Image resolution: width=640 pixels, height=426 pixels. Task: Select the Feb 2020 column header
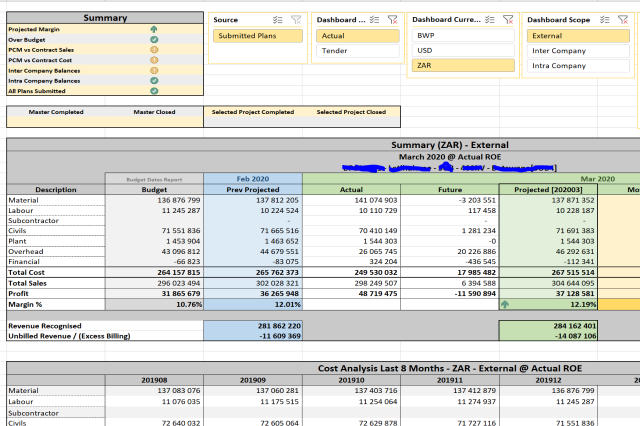(x=252, y=178)
